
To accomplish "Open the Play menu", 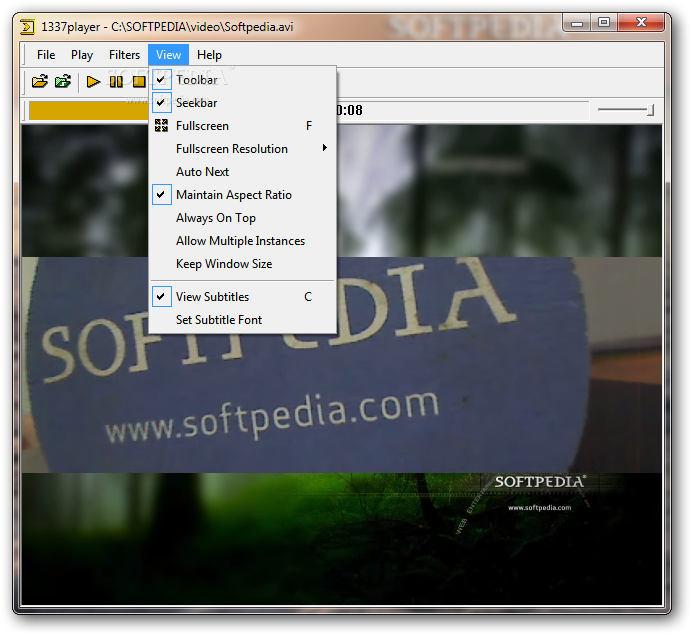I will coord(82,55).
